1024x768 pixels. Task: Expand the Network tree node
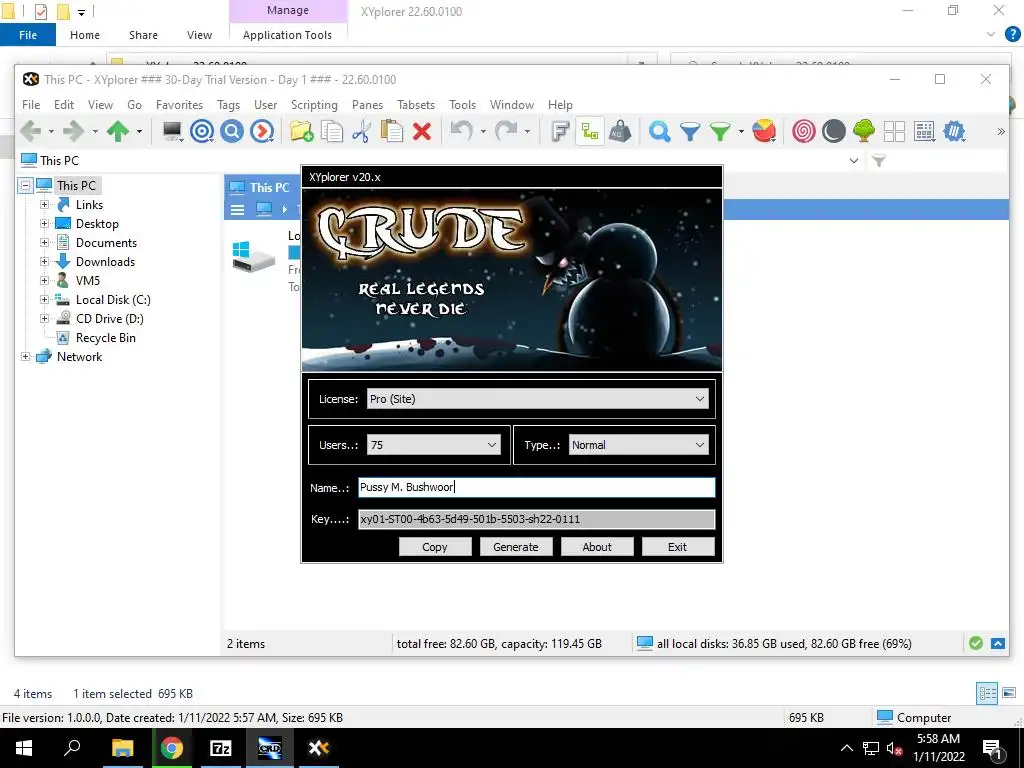coord(25,357)
